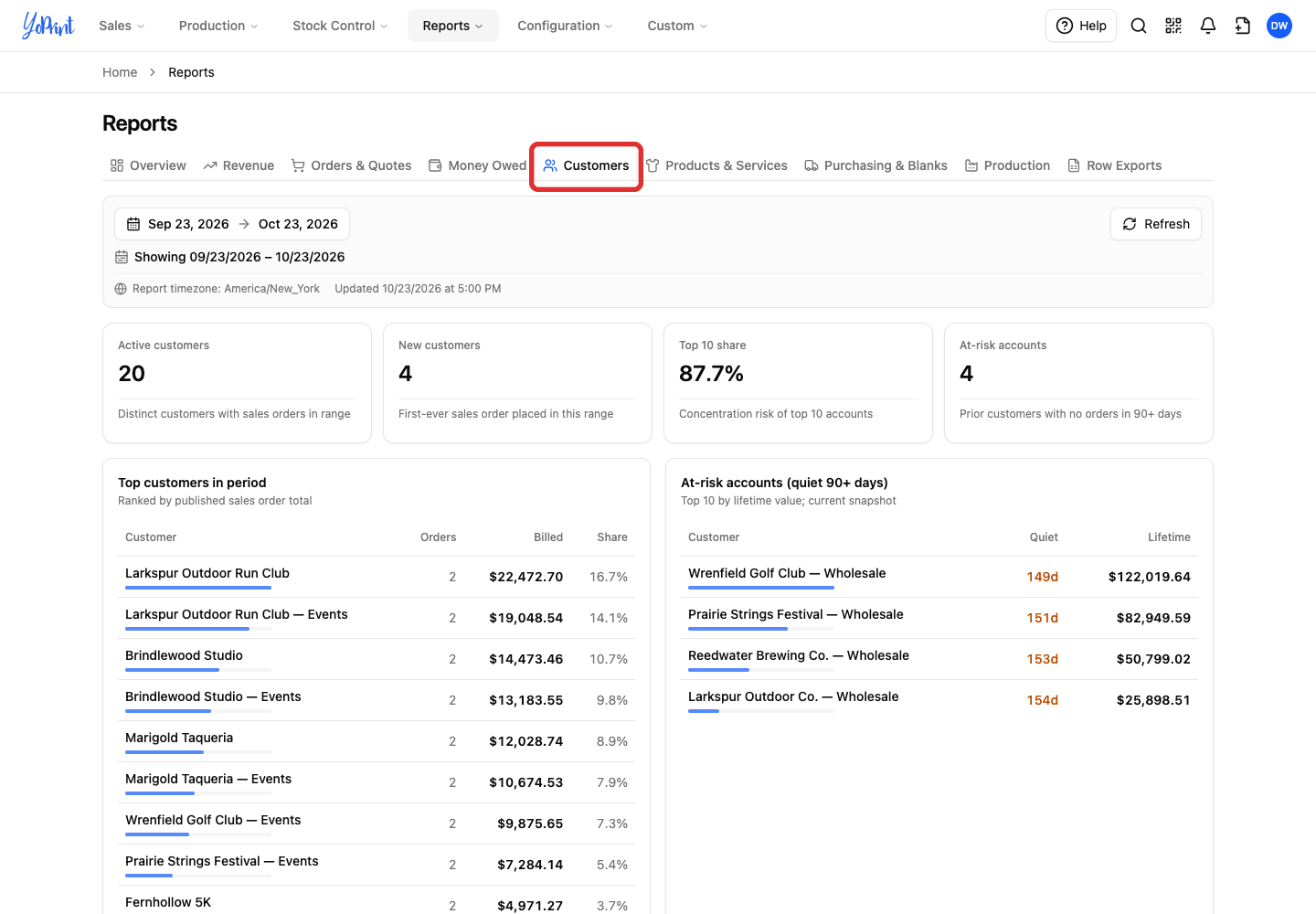Open the notifications bell

click(1208, 26)
